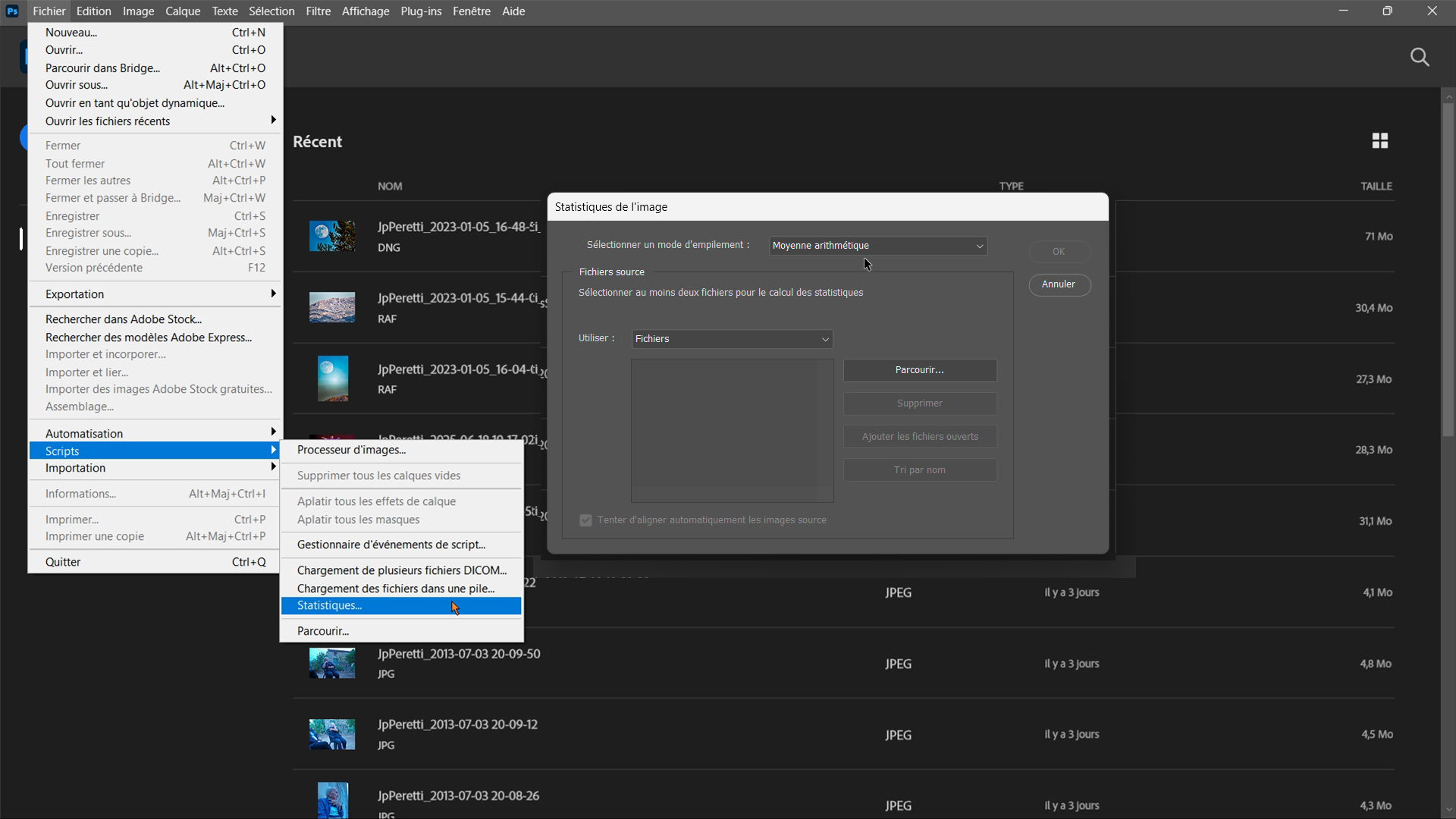Image resolution: width=1456 pixels, height=819 pixels.
Task: Switch recent files to grid view
Action: pyautogui.click(x=1380, y=140)
